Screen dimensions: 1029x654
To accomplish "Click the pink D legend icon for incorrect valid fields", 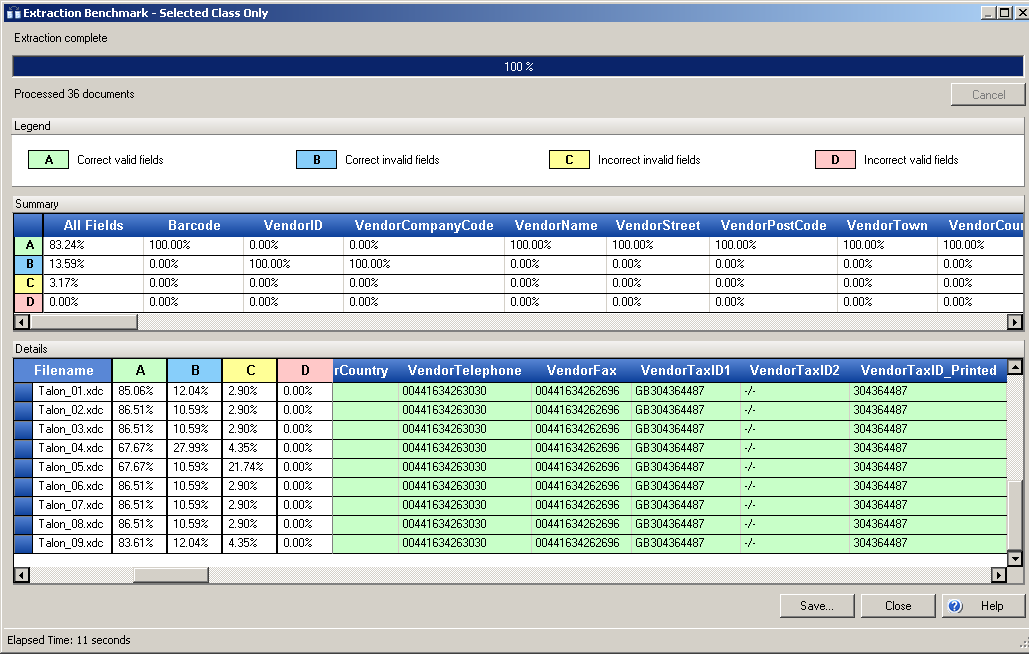I will click(835, 159).
